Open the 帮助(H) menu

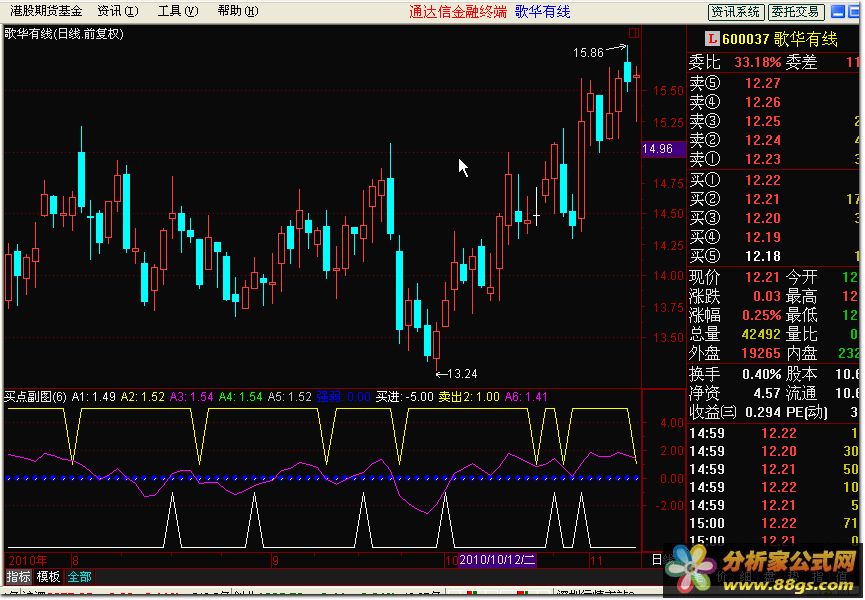tap(238, 11)
